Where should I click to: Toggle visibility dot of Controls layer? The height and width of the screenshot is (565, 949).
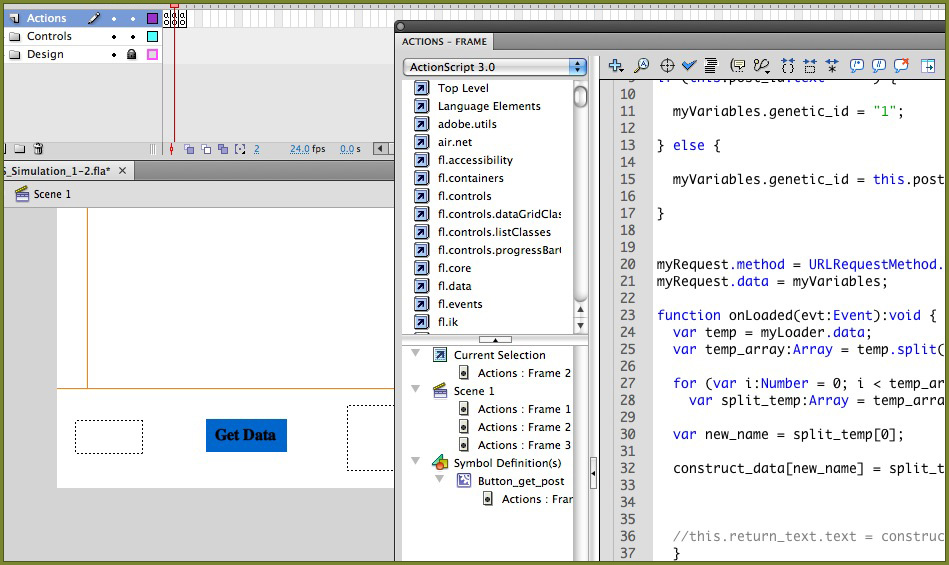point(114,37)
